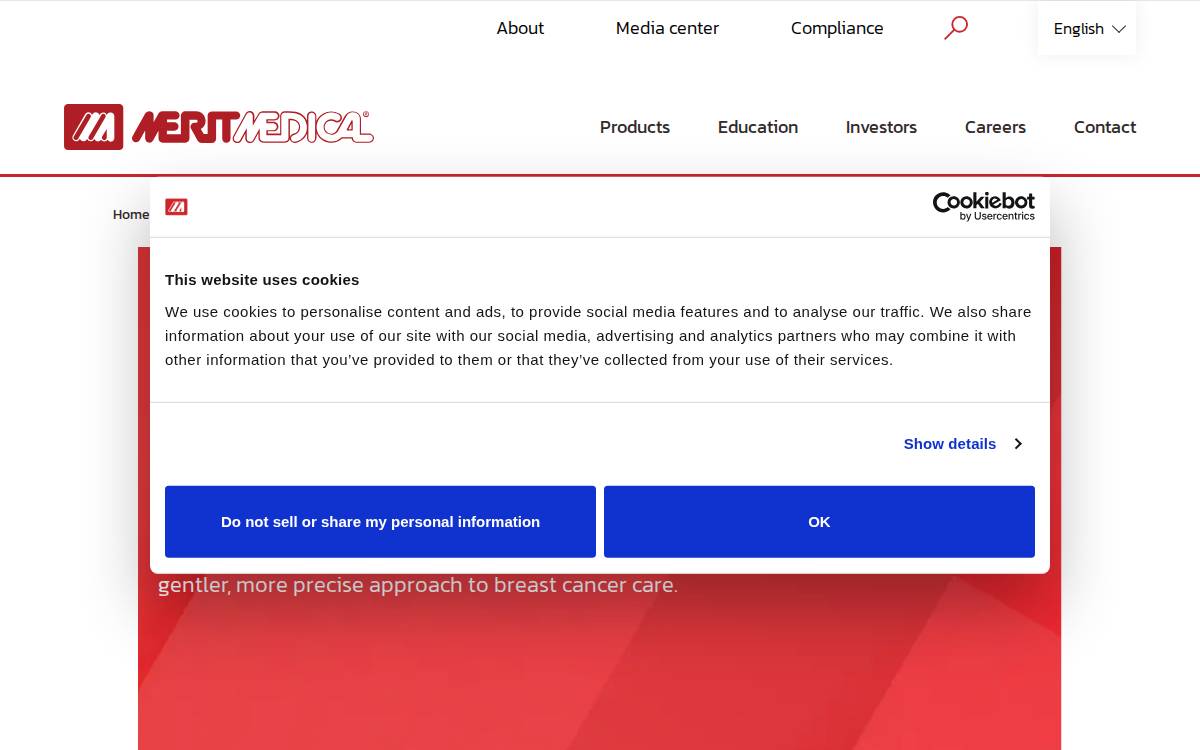Open the About menu

coord(520,28)
